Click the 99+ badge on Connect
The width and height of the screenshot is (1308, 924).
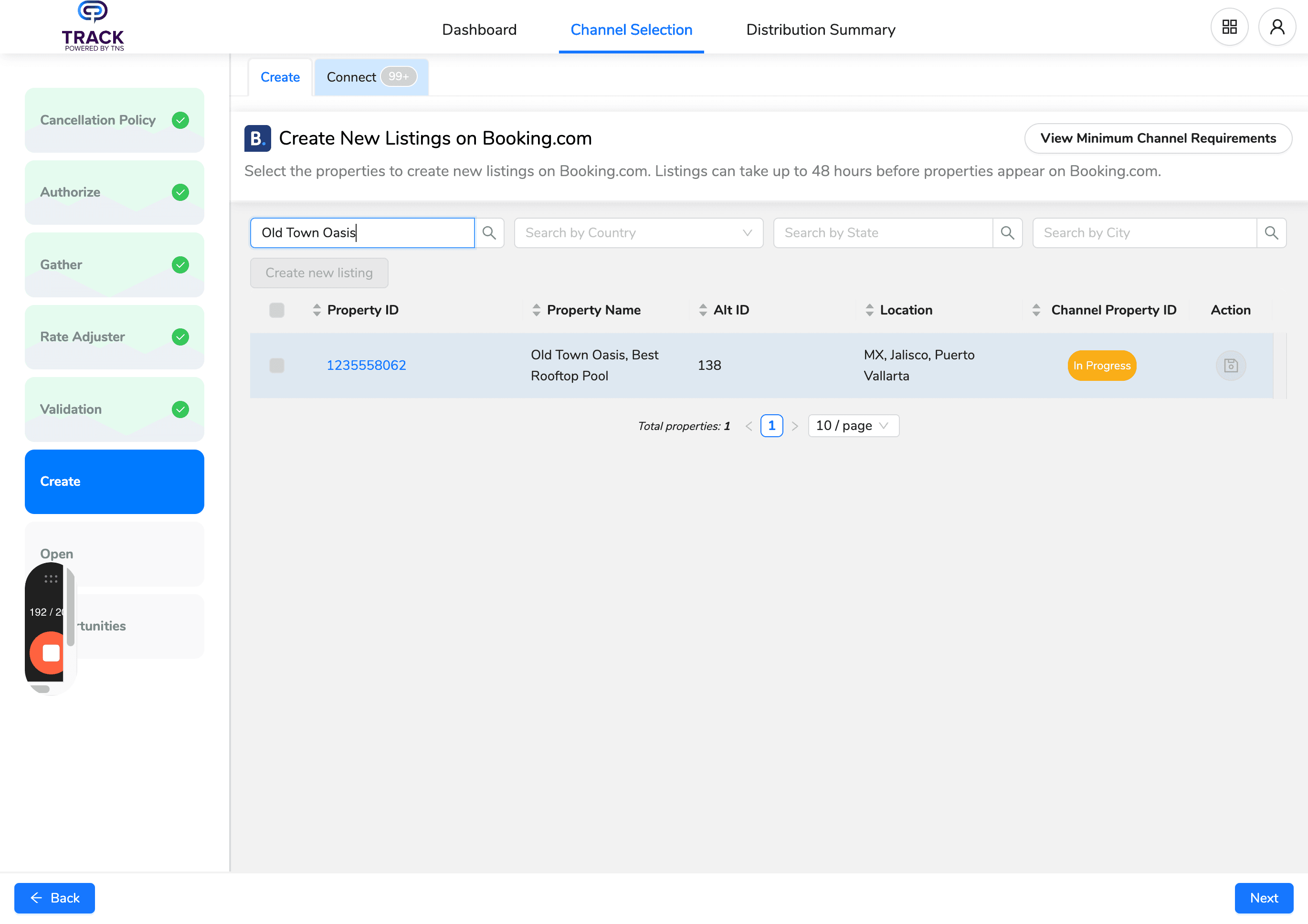tap(398, 77)
